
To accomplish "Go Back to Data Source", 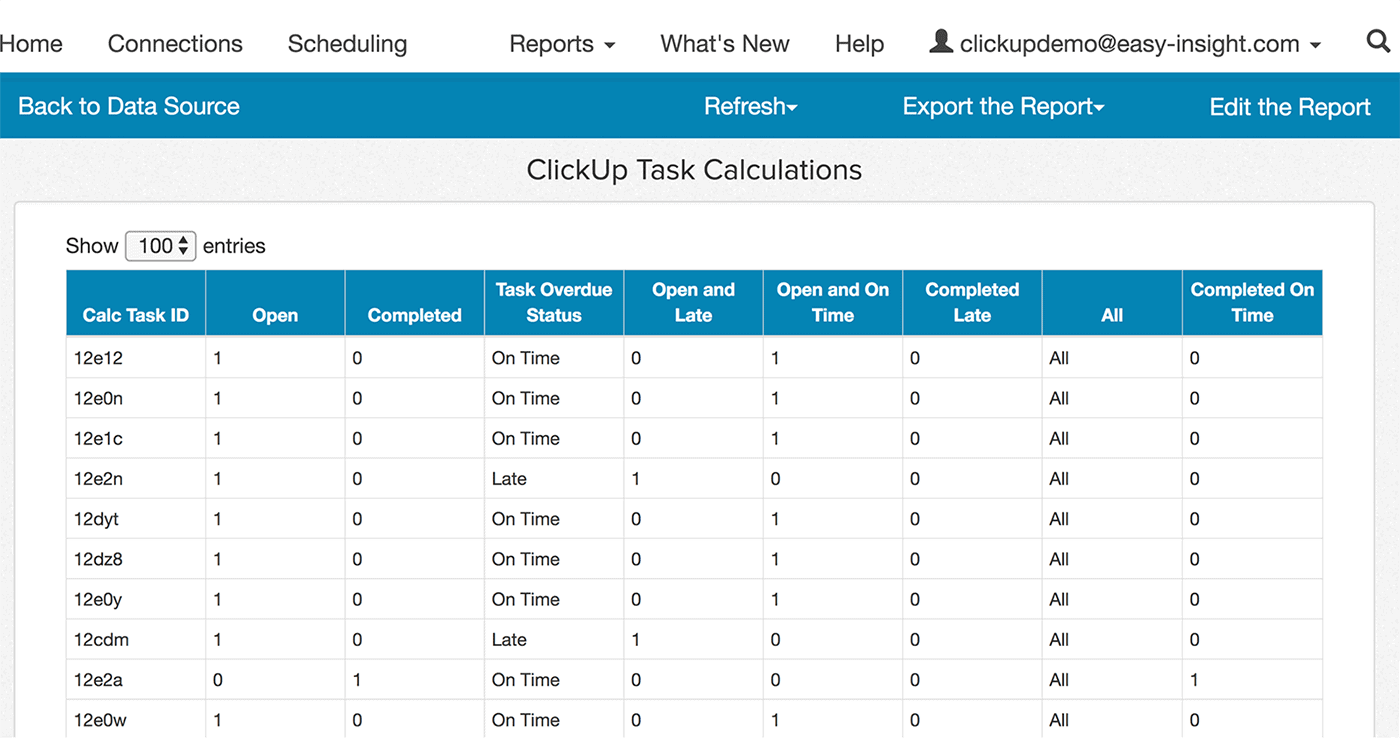I will coord(129,106).
